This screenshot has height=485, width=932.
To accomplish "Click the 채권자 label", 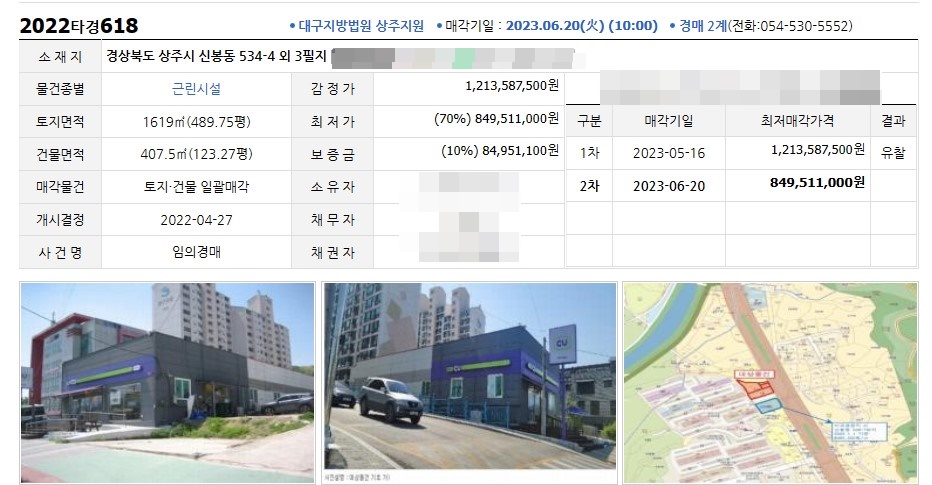I will [x=332, y=253].
